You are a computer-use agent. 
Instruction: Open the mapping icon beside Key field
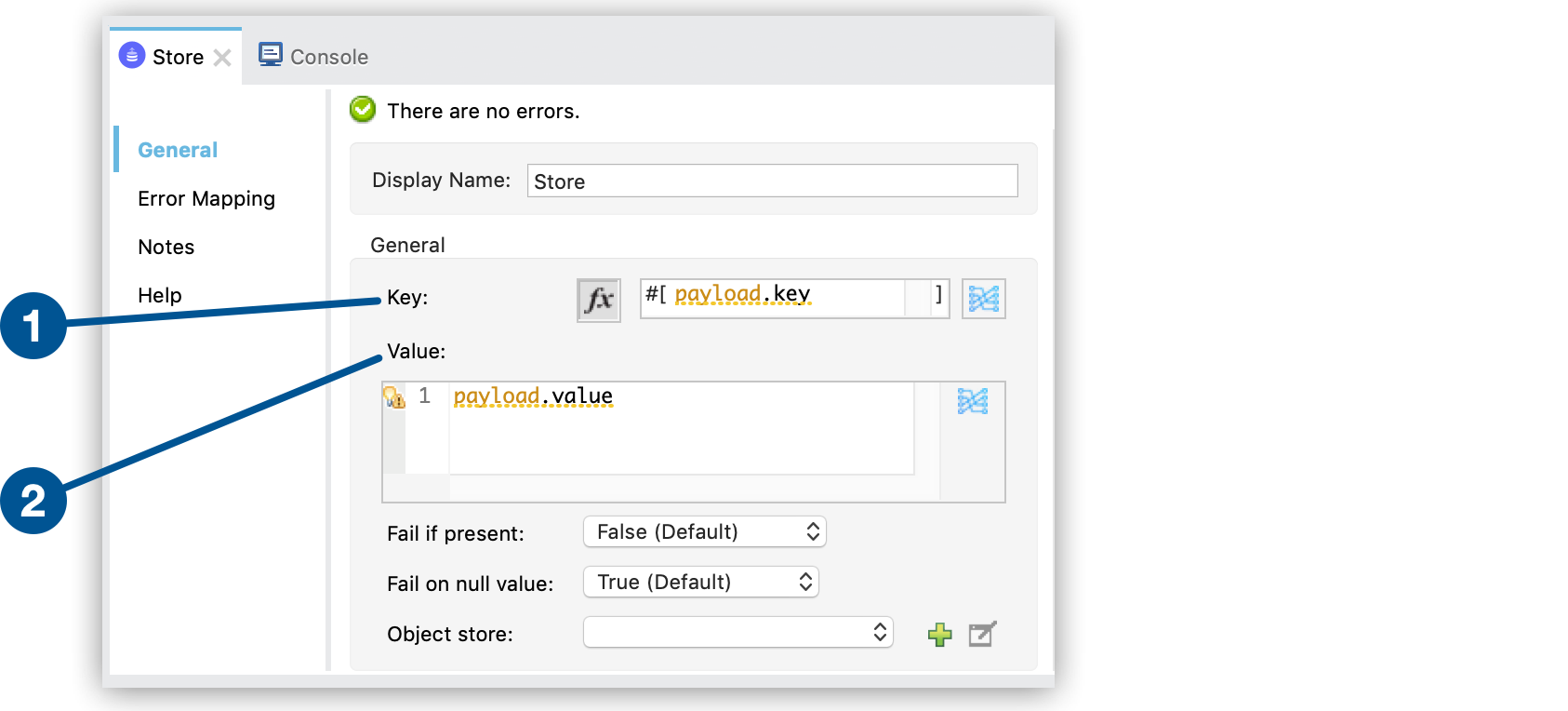click(x=983, y=299)
